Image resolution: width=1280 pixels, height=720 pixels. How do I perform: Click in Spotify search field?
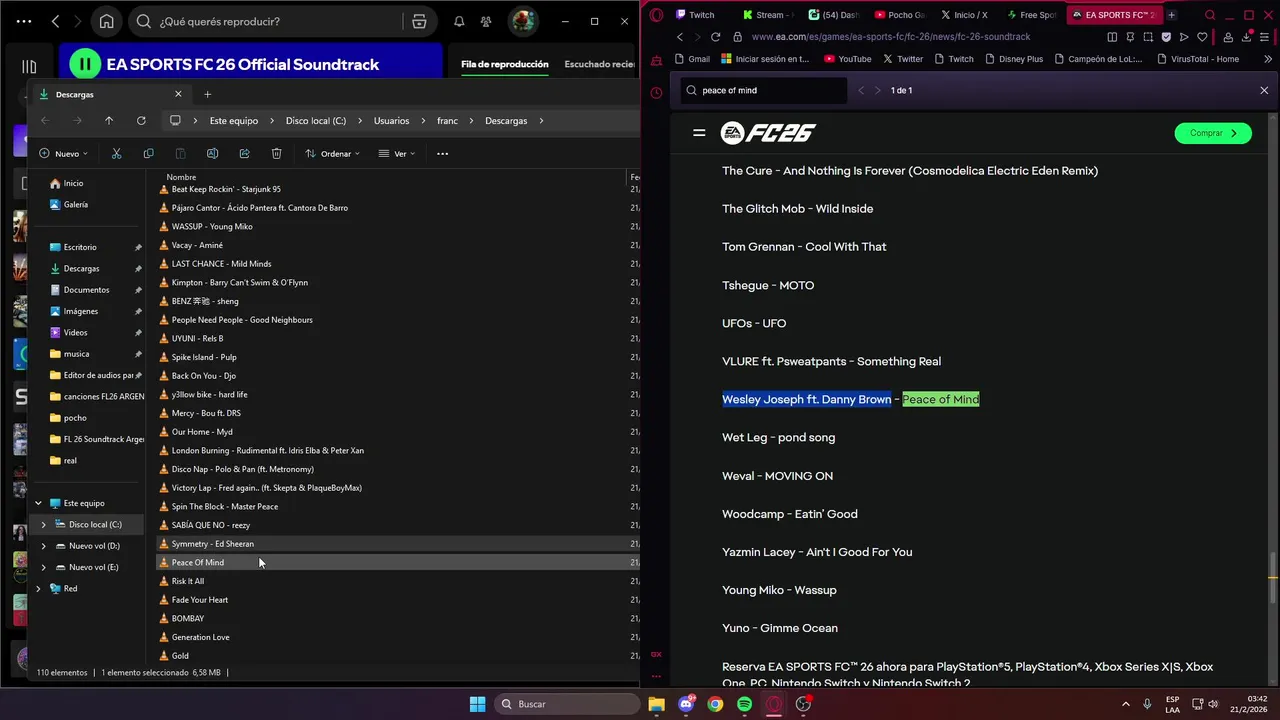click(x=270, y=21)
